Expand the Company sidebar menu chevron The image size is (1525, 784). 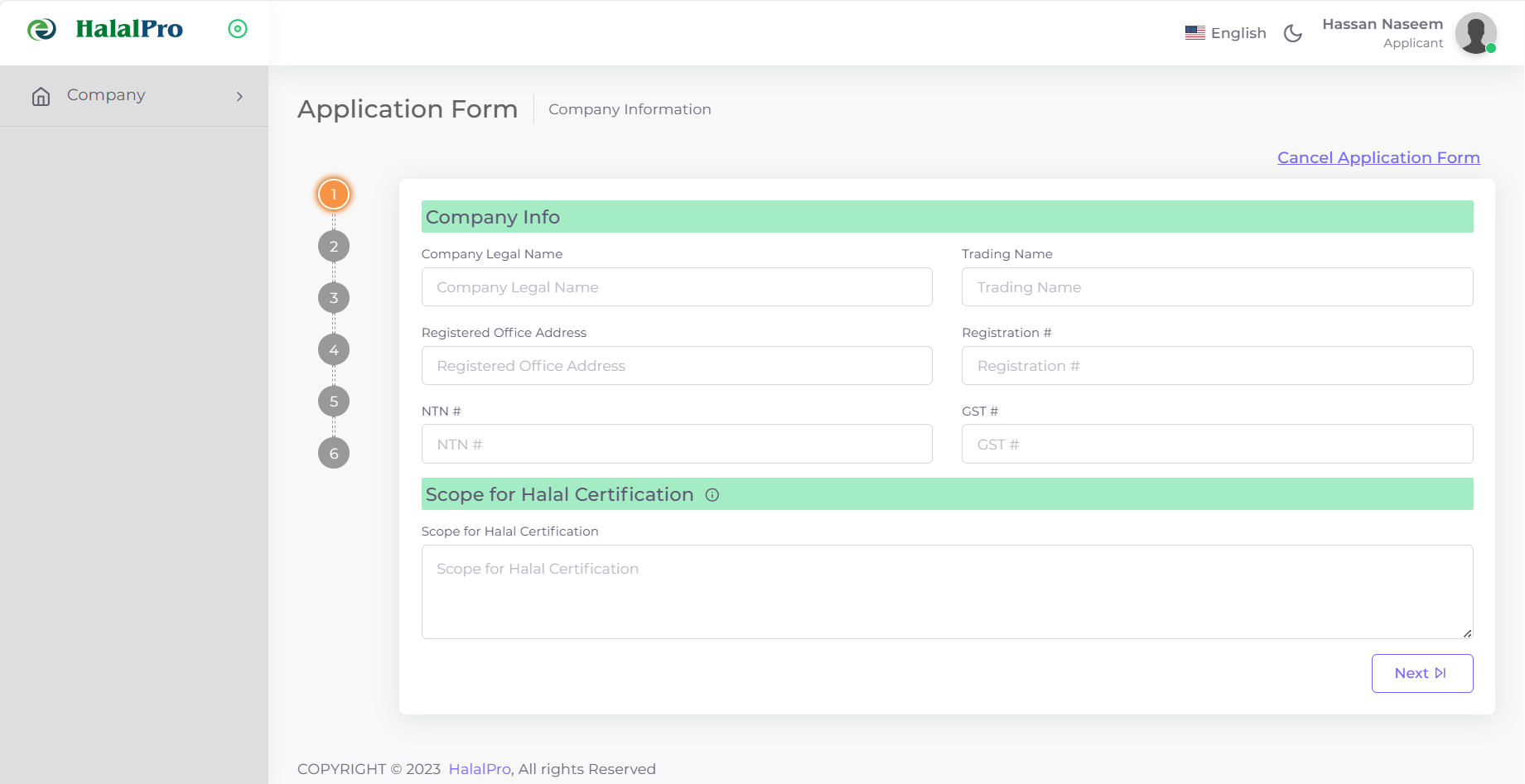tap(239, 97)
